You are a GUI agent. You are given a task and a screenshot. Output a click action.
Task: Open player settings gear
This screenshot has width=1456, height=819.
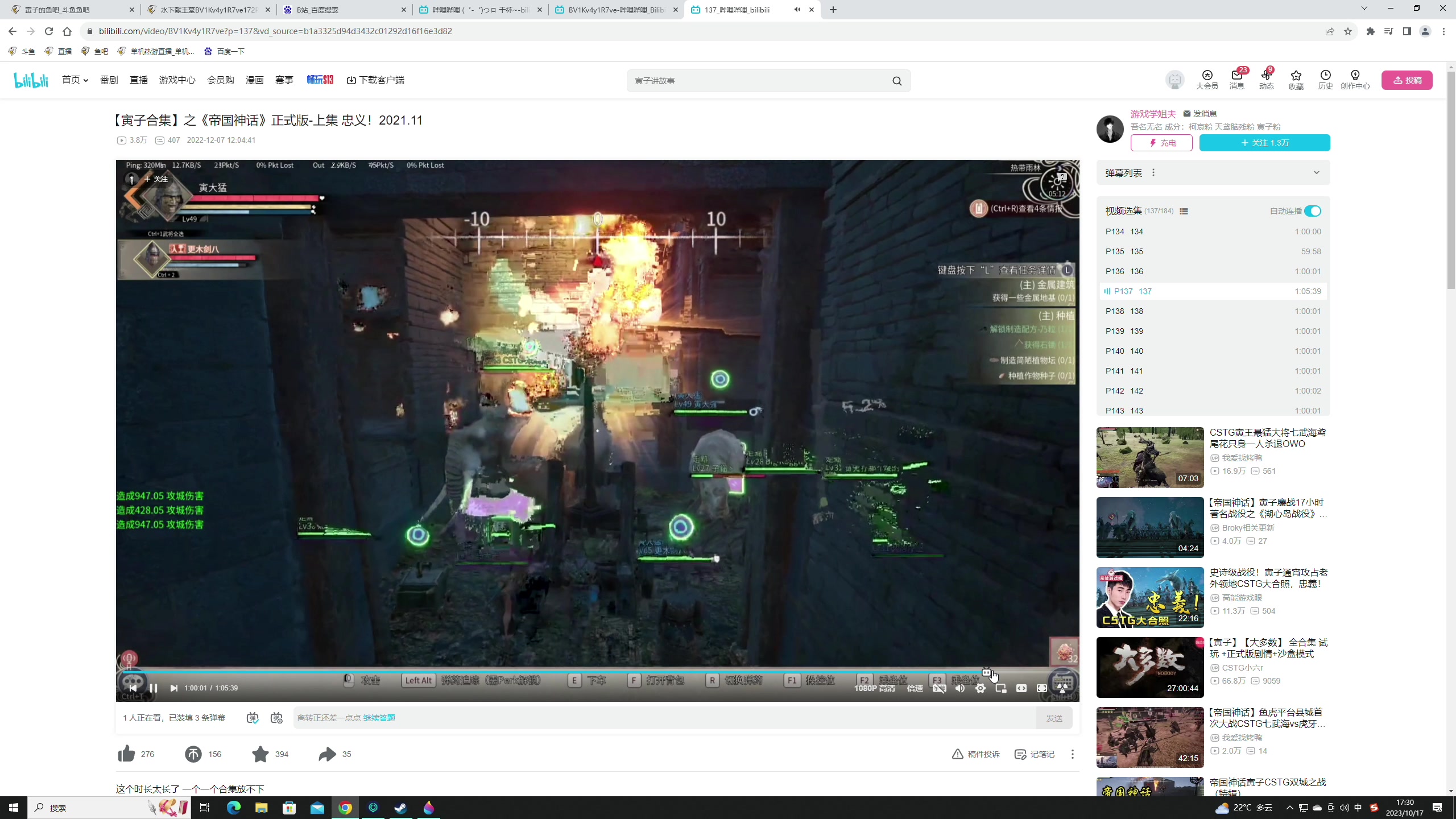[x=981, y=688]
